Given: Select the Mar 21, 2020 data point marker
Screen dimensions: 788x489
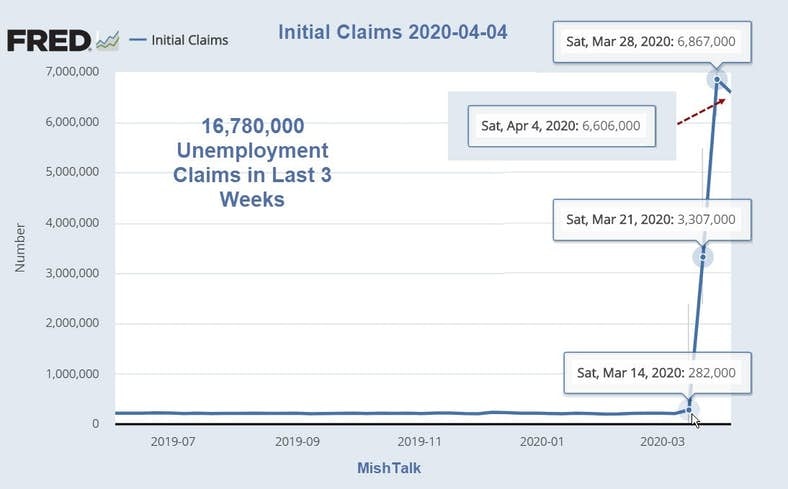Looking at the screenshot, I should (703, 257).
